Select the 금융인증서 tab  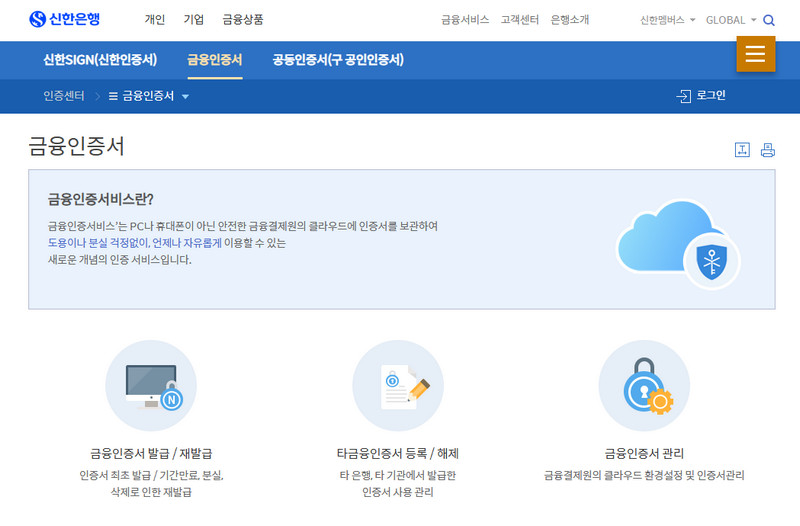click(215, 60)
